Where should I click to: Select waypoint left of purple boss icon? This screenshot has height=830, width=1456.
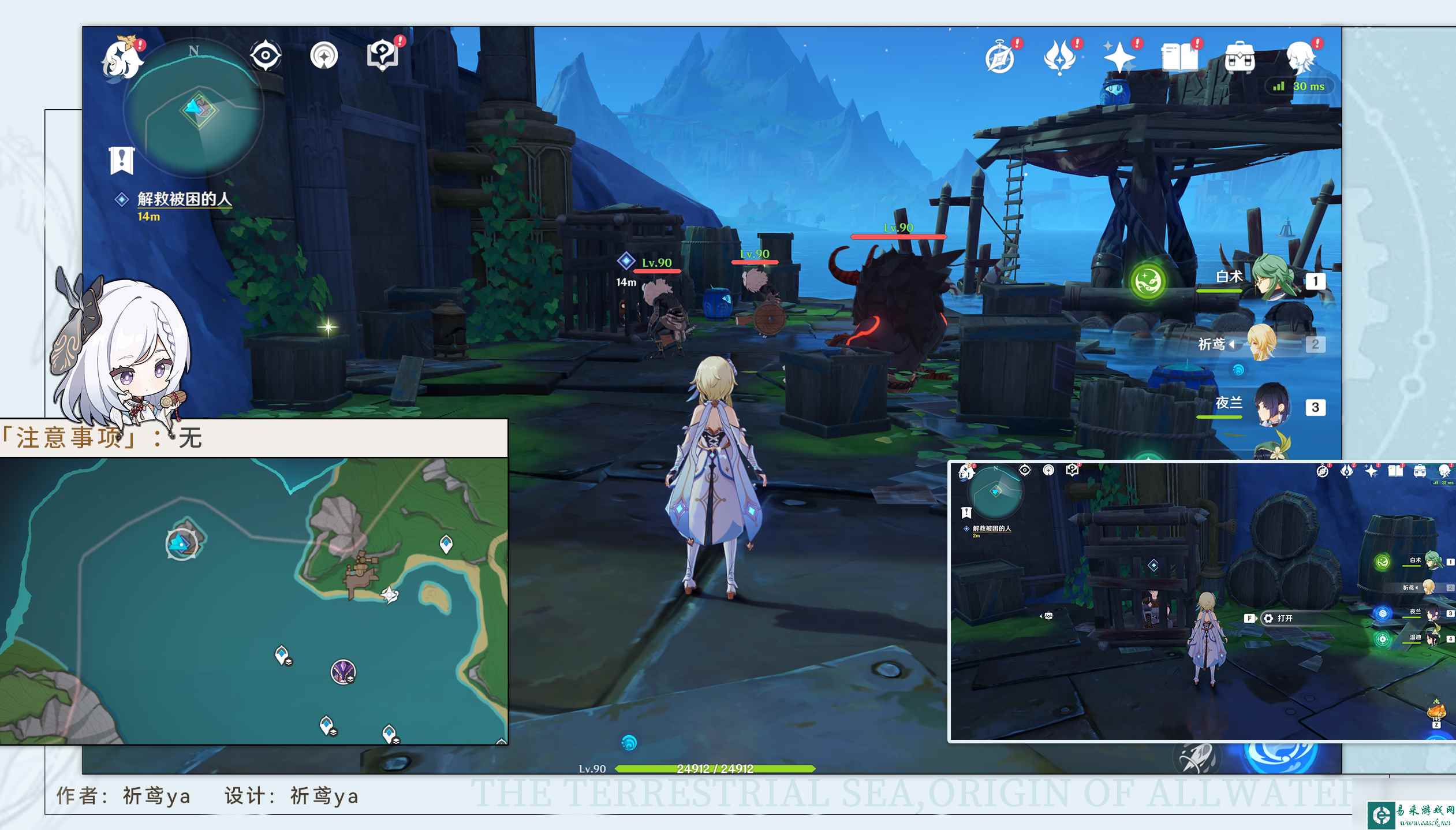tap(283, 656)
